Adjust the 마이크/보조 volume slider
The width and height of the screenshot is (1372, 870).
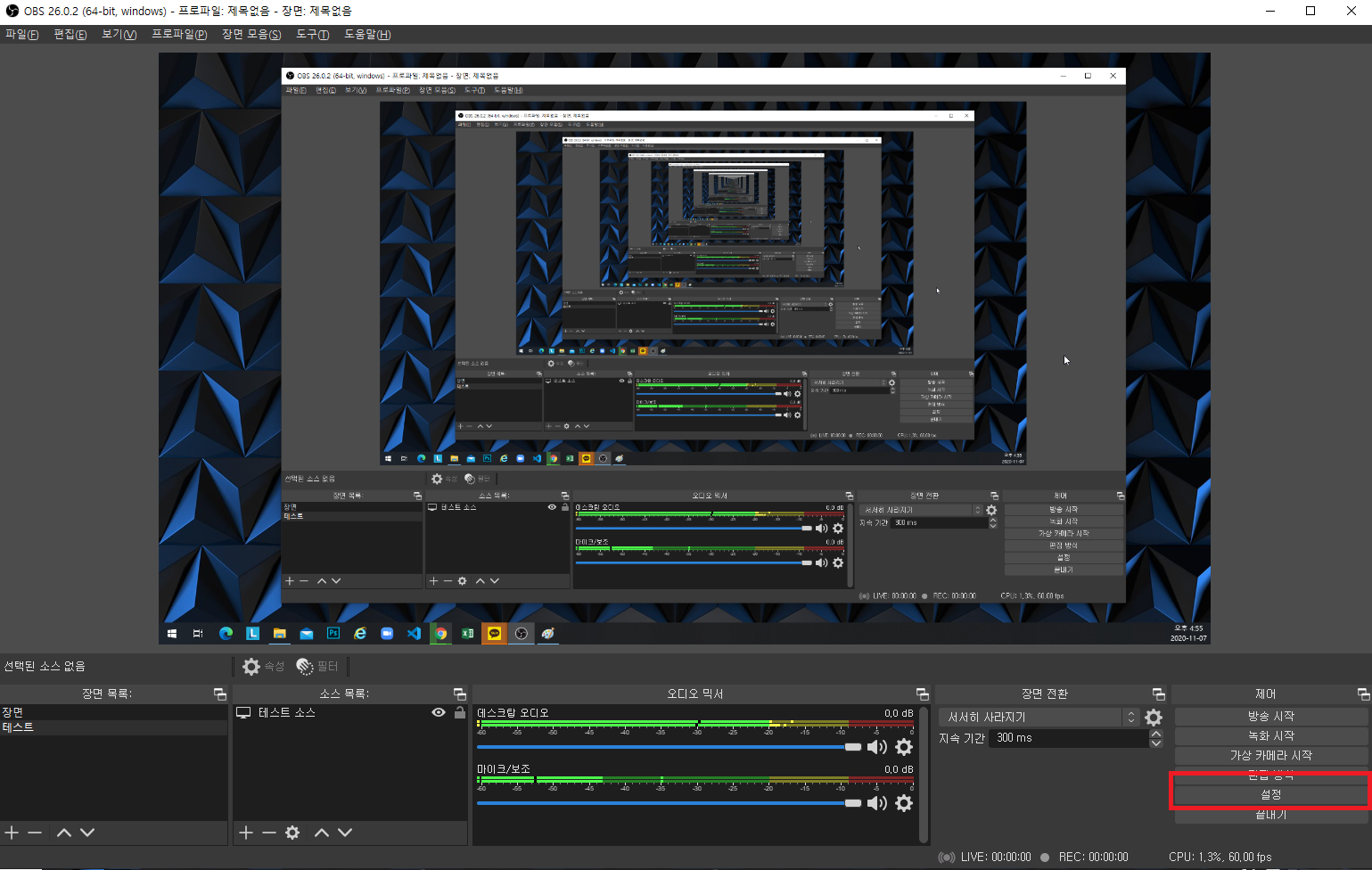pos(669,803)
